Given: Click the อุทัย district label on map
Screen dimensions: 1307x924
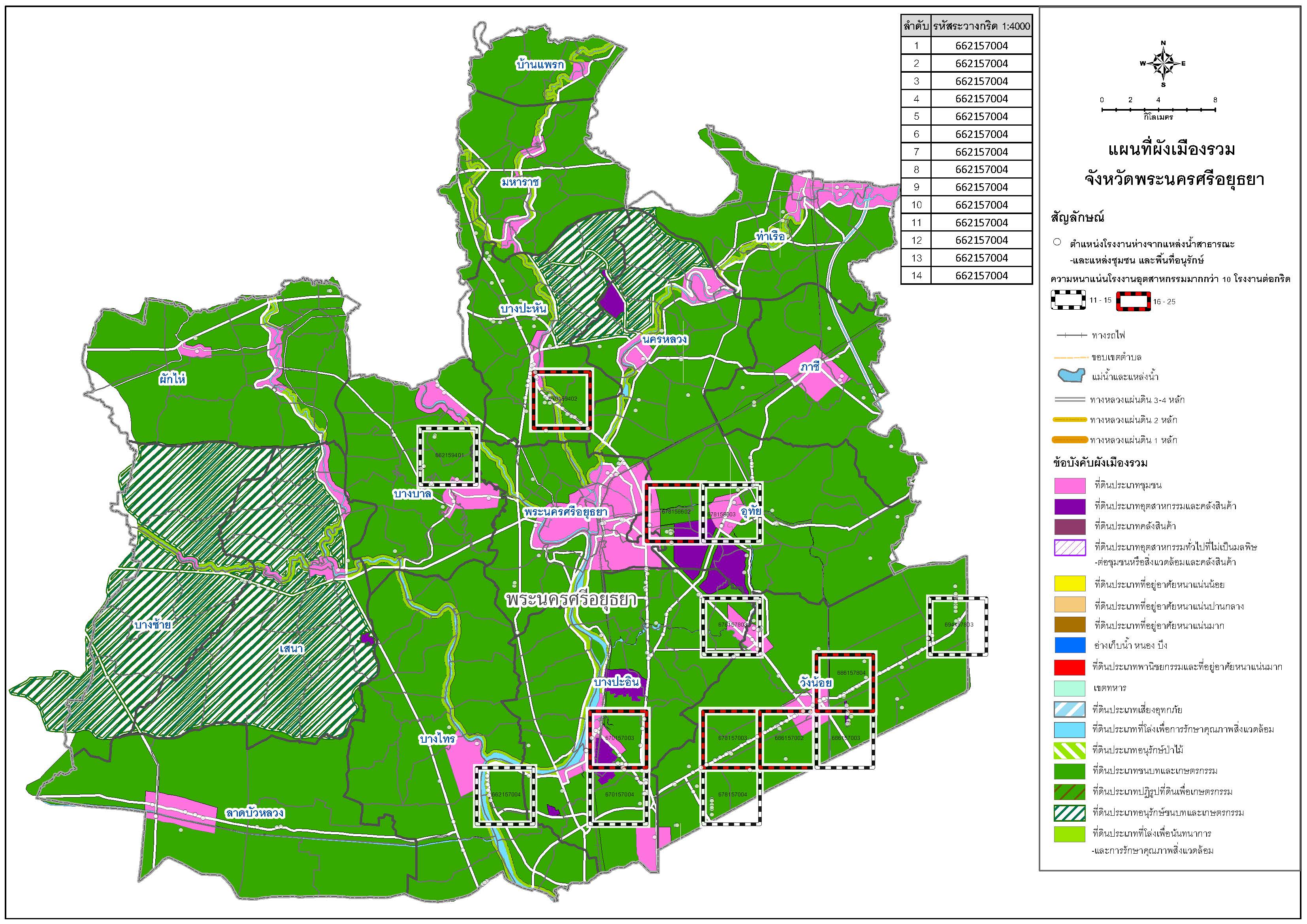Looking at the screenshot, I should click(x=751, y=511).
